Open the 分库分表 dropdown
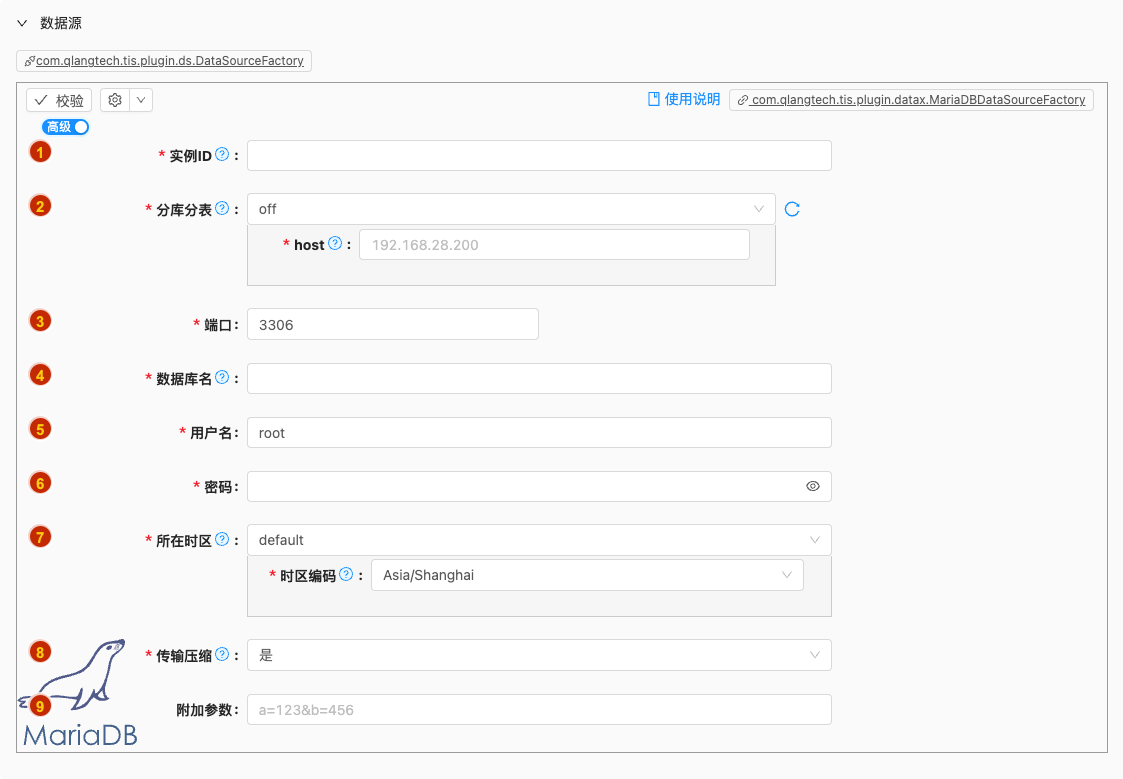1123x779 pixels. pos(510,209)
